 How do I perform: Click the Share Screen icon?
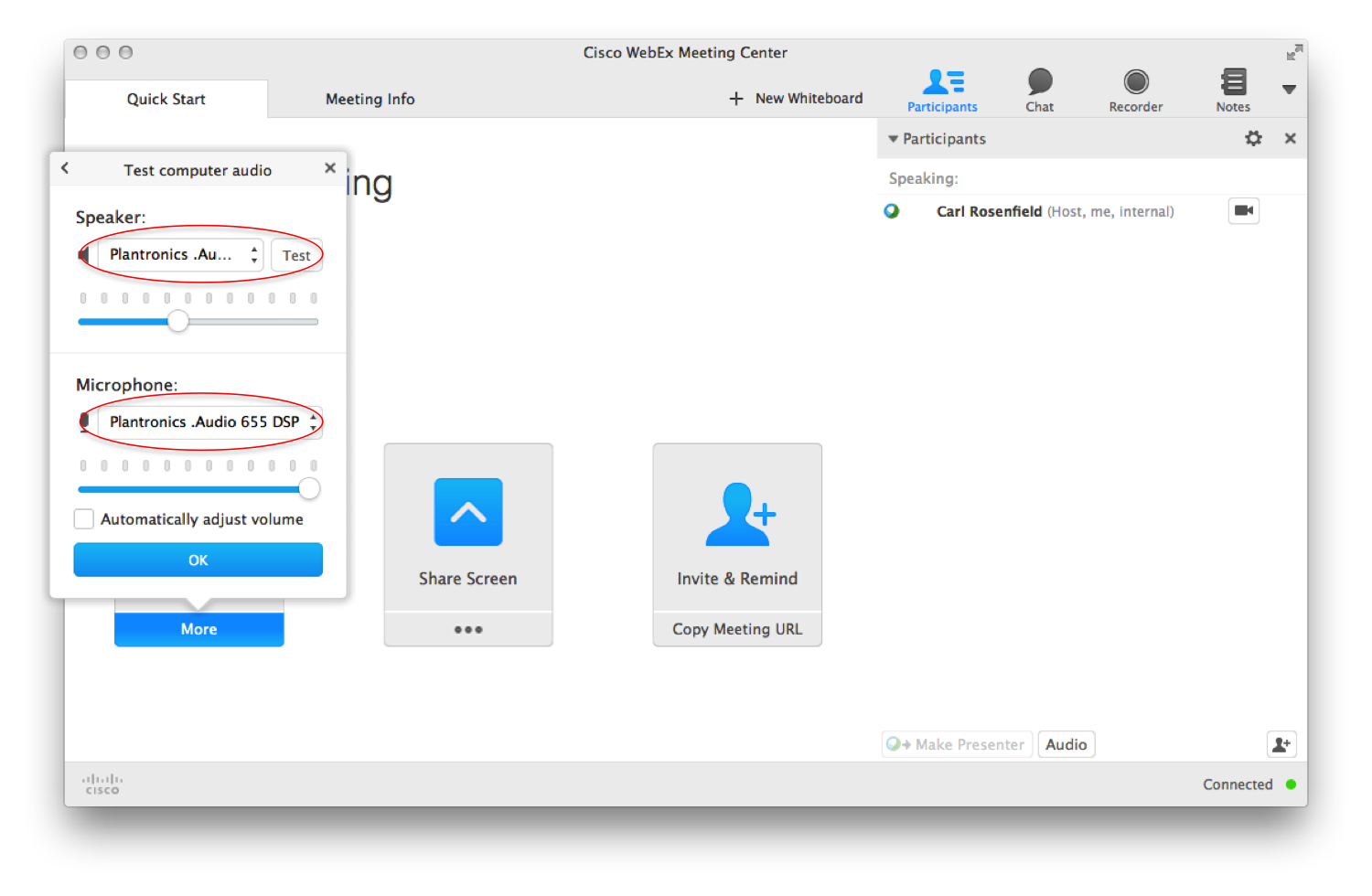pos(468,512)
